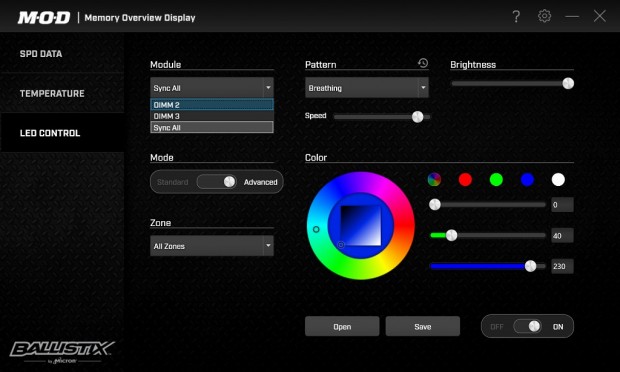This screenshot has height=372, width=620.
Task: Close the Memory Overview Display window
Action: coord(599,16)
